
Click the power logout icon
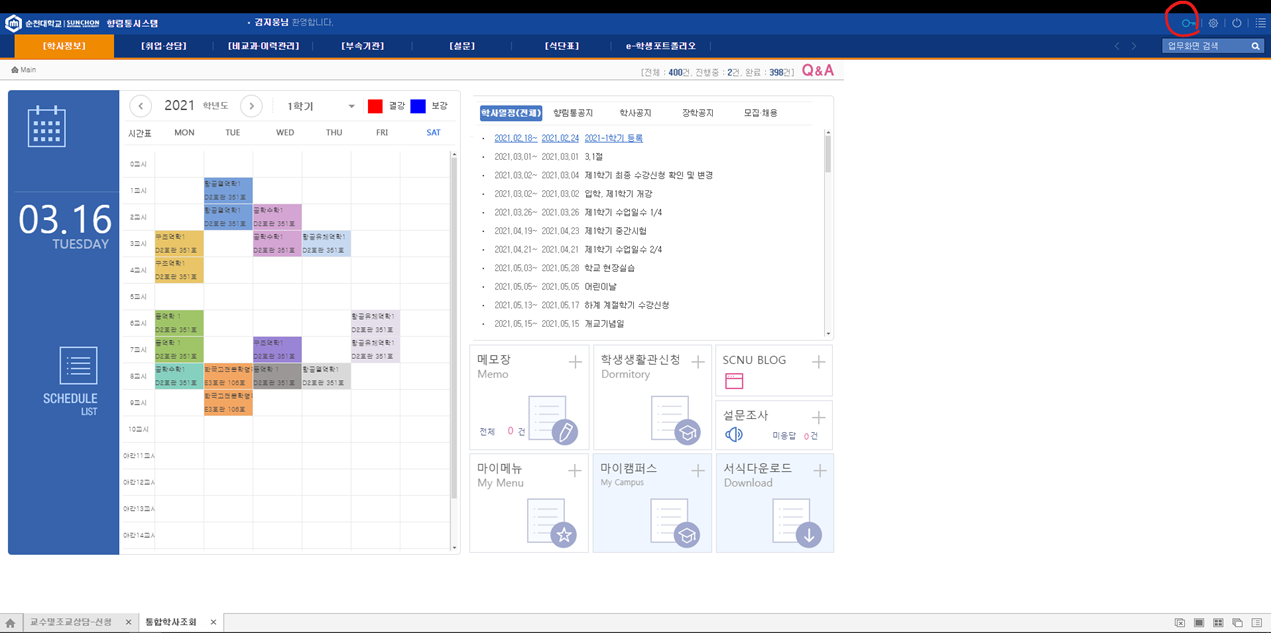(x=1237, y=23)
